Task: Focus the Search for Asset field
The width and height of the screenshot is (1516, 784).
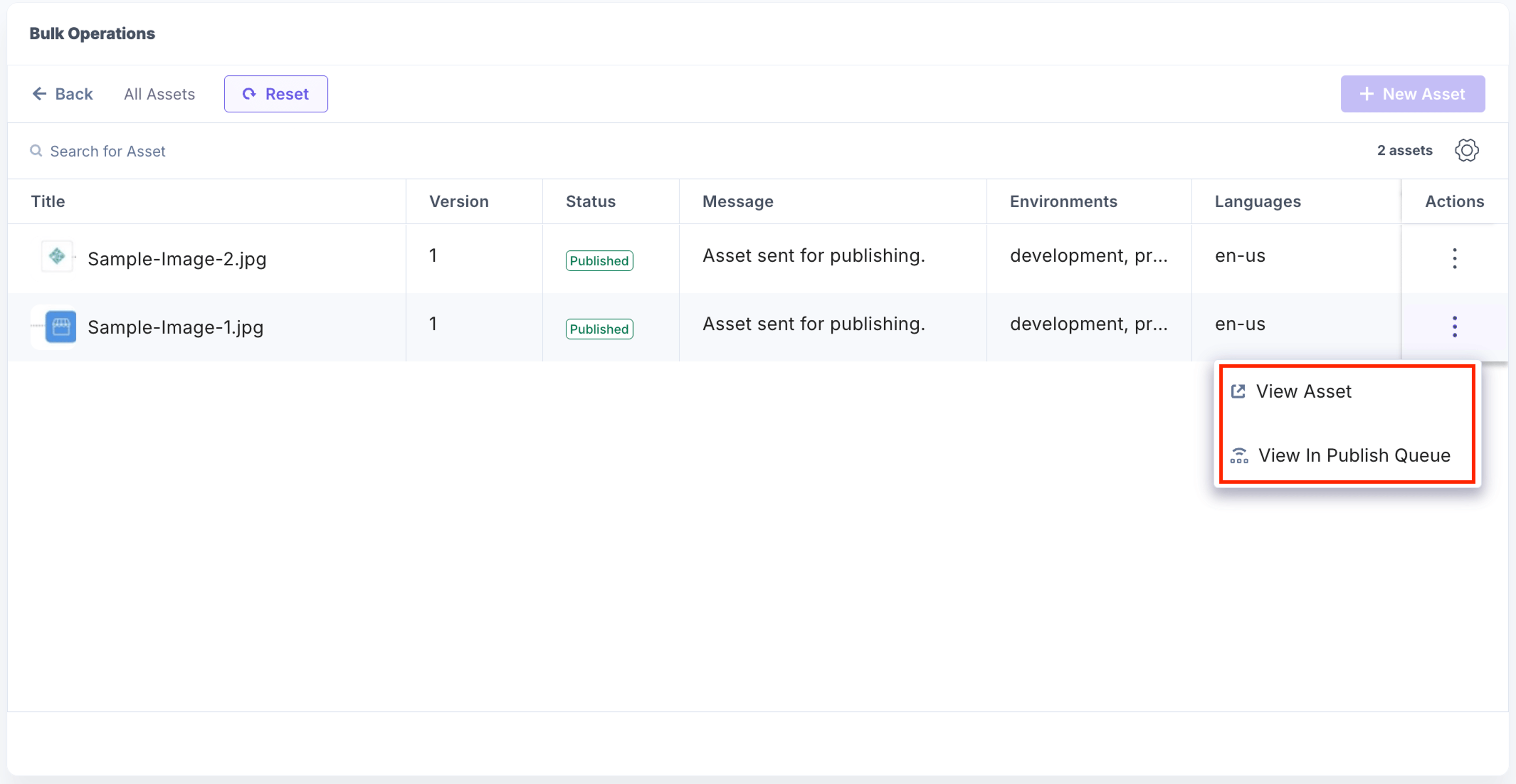Action: tap(108, 151)
